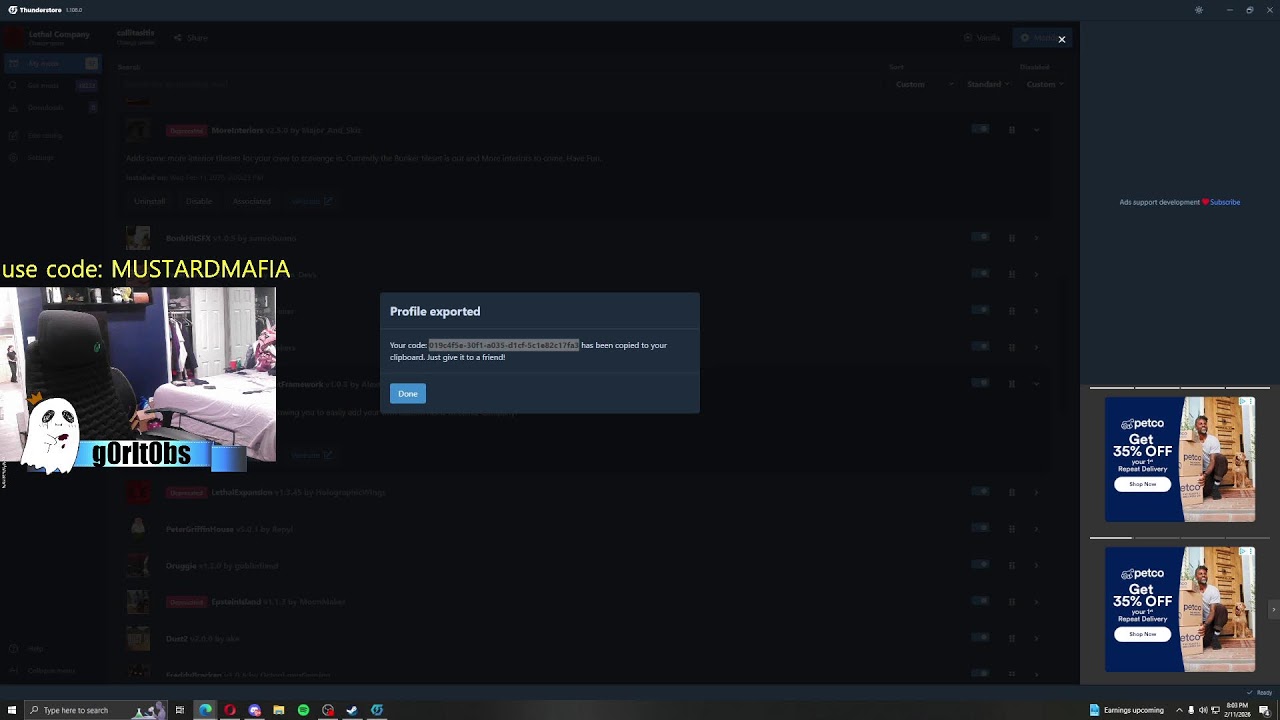Click the BonkHitSFX mod thumbnail
Screen dimensions: 1280x720
click(x=138, y=238)
